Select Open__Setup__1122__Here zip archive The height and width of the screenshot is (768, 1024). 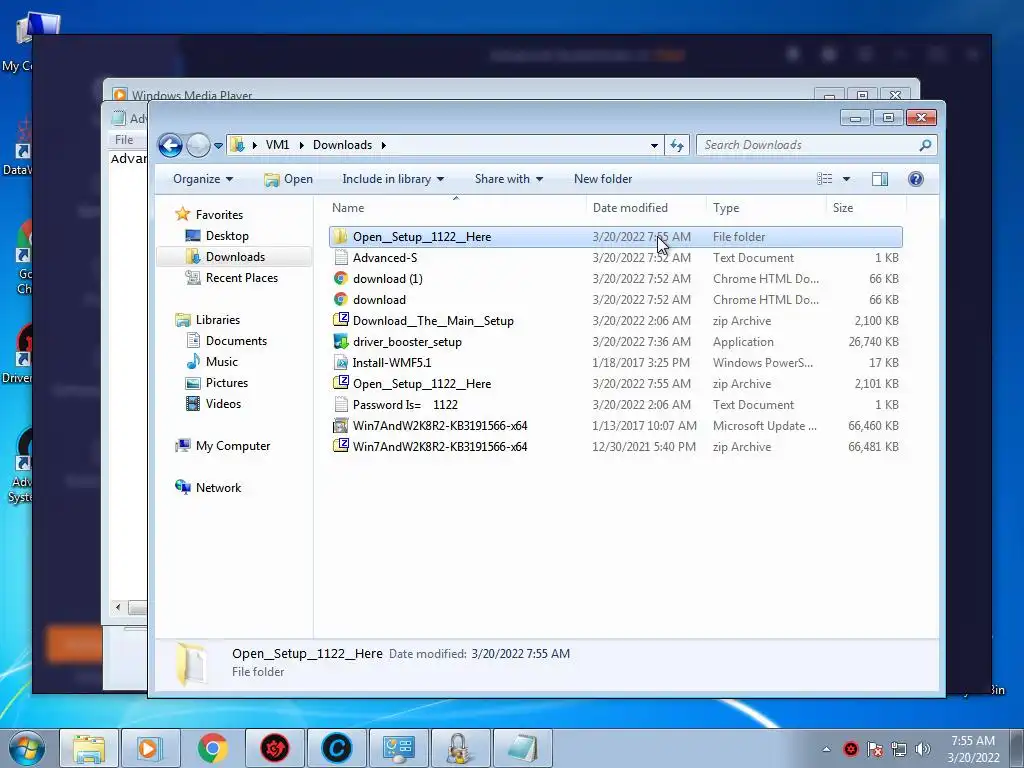tap(616, 384)
